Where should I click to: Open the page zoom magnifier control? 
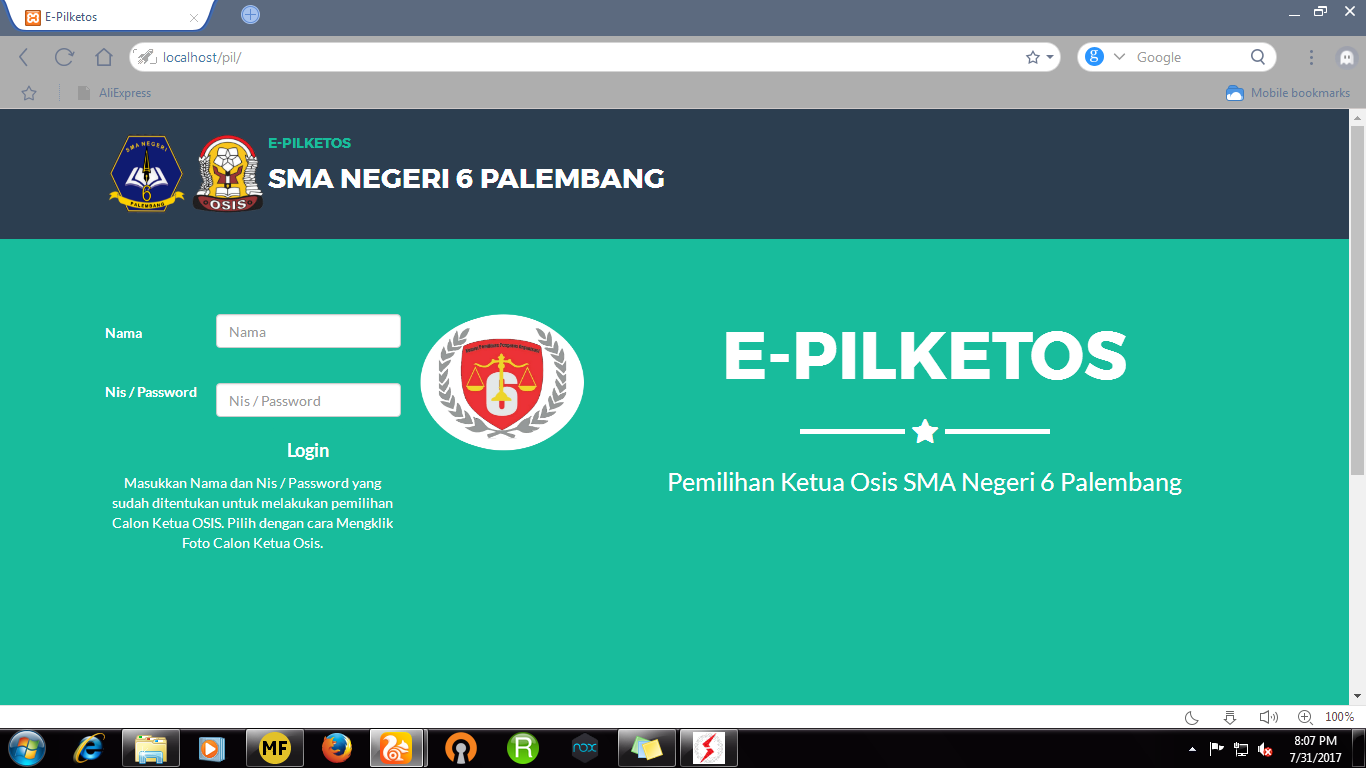(1303, 716)
